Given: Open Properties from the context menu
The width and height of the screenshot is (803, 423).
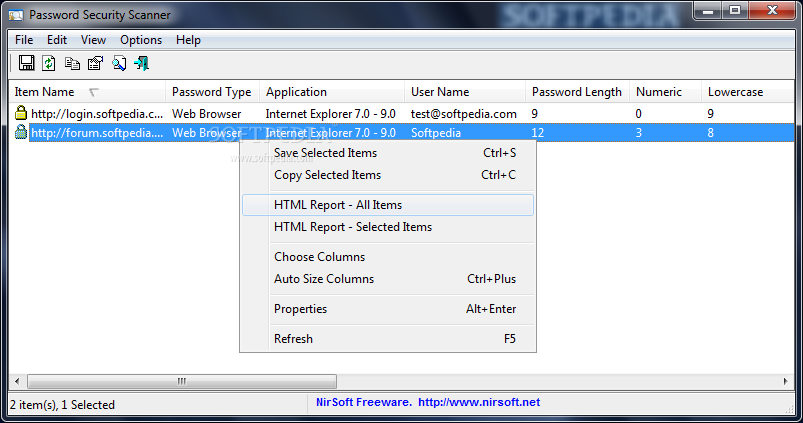Looking at the screenshot, I should 388,309.
